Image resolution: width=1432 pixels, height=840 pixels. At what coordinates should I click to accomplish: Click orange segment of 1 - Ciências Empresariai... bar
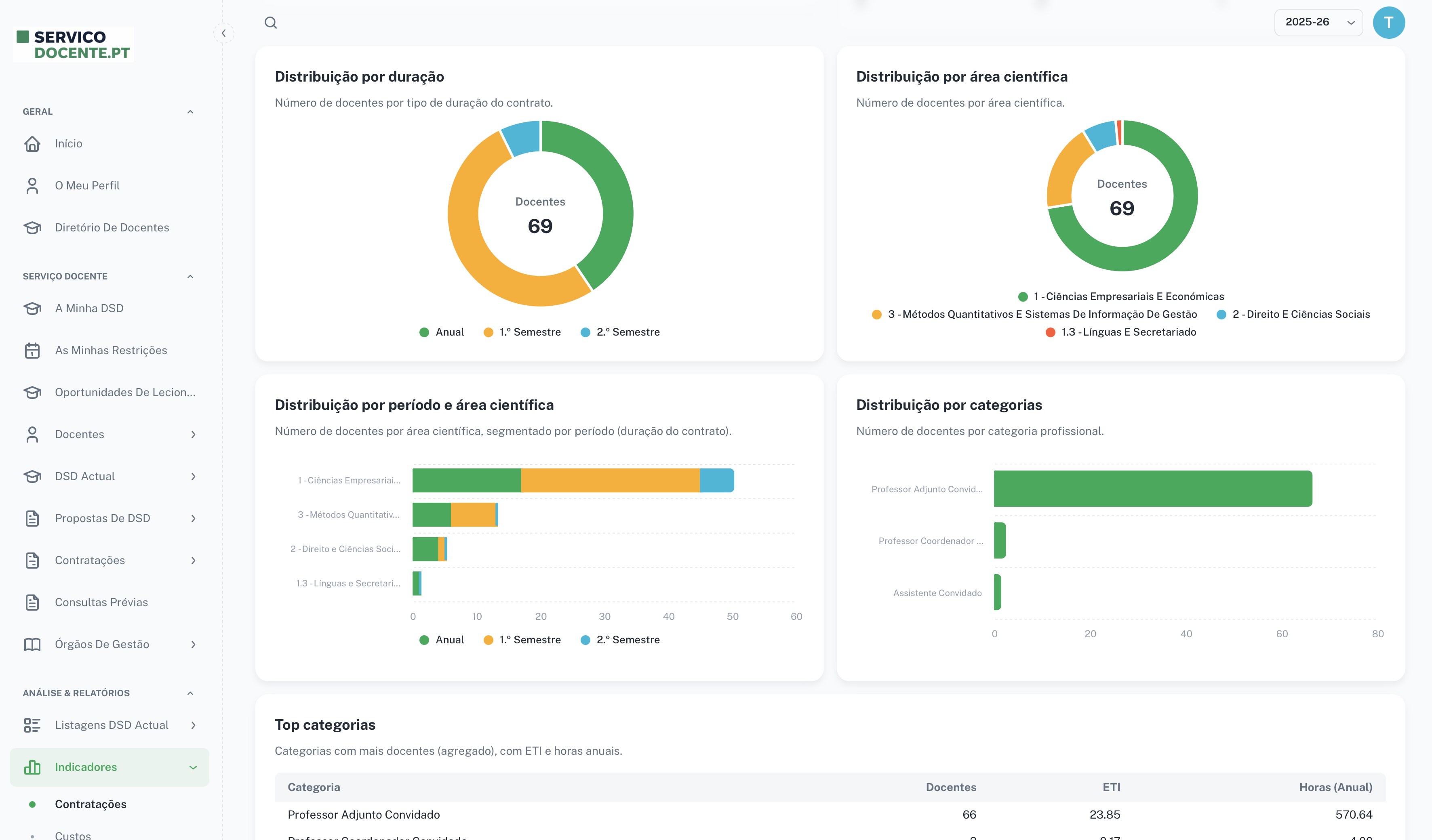(x=610, y=481)
